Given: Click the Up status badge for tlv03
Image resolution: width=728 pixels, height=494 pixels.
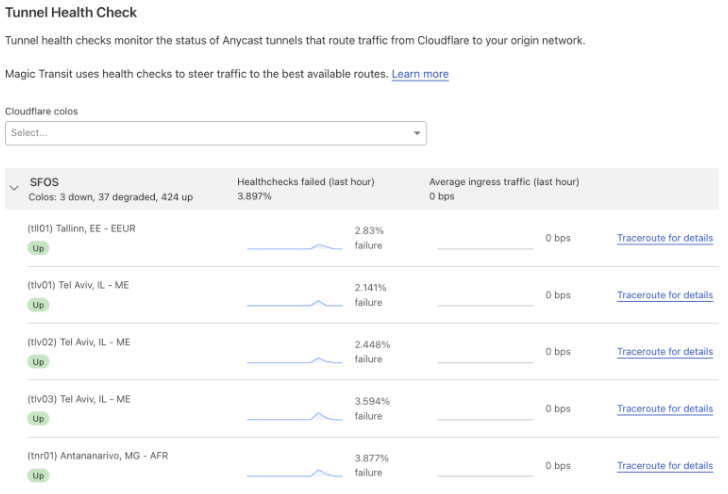Looking at the screenshot, I should pyautogui.click(x=38, y=419).
